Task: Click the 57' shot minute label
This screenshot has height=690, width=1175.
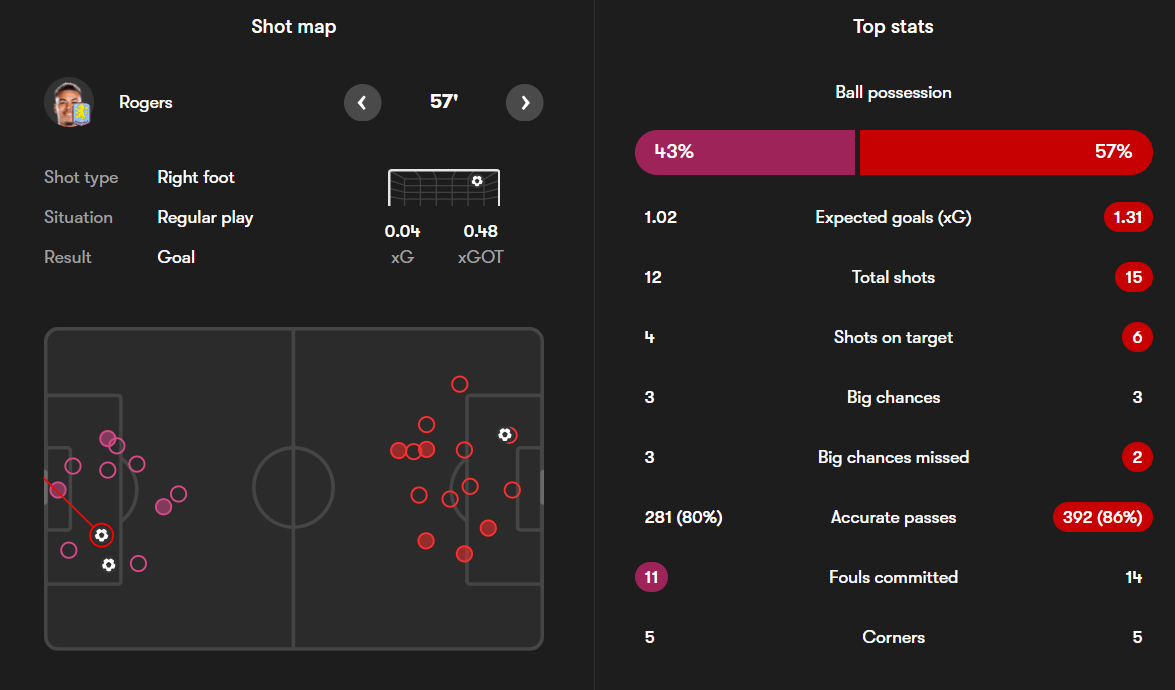Action: 444,102
